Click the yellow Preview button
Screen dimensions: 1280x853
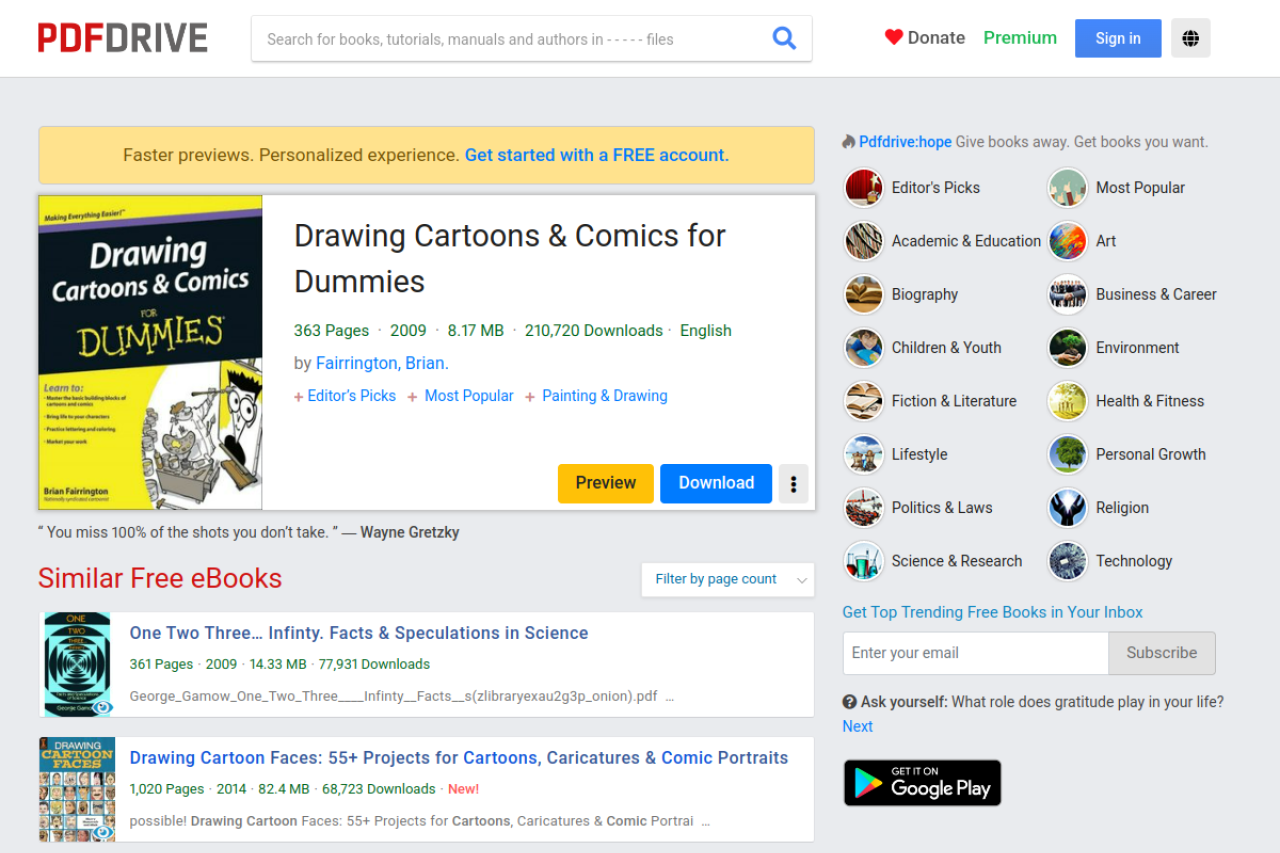point(606,483)
